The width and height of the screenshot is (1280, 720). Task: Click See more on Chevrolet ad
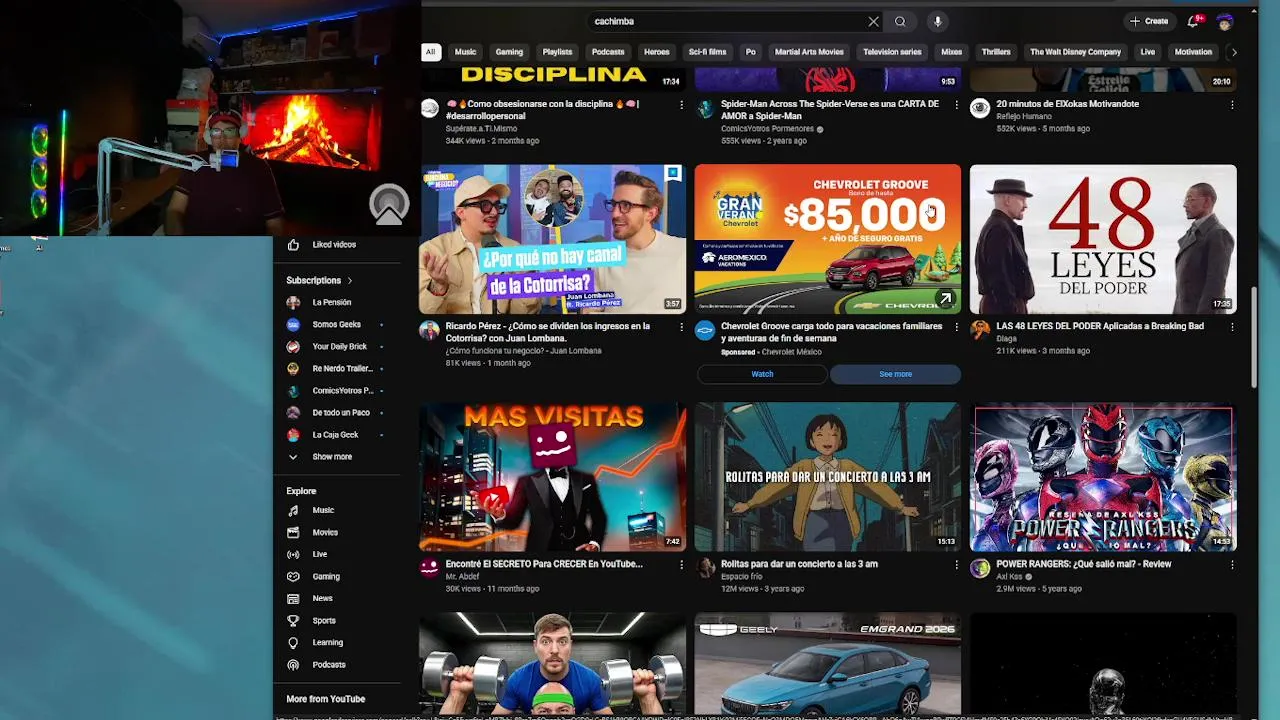click(895, 374)
